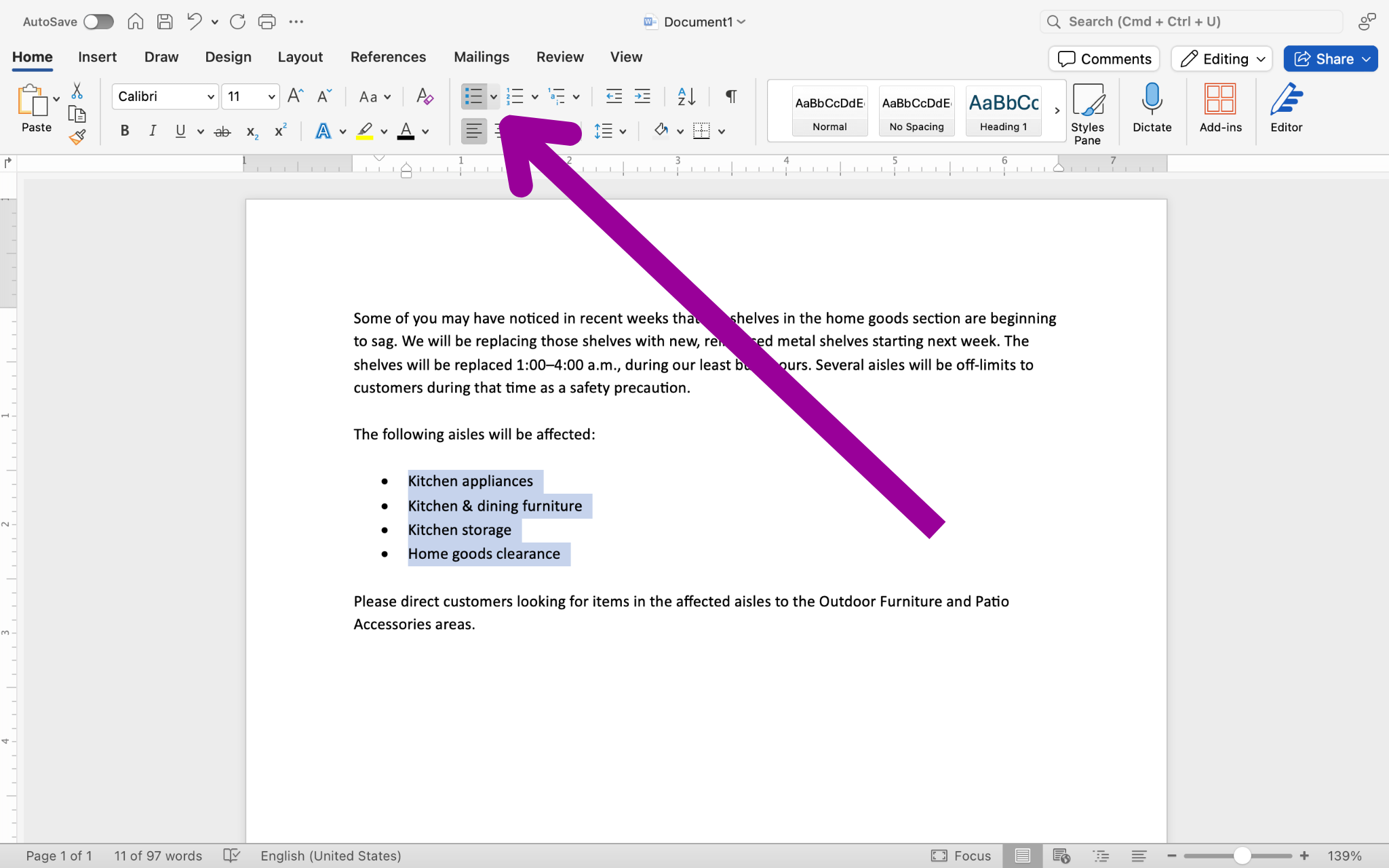This screenshot has width=1389, height=868.
Task: Open the more options ellipsis in title bar
Action: (x=296, y=22)
